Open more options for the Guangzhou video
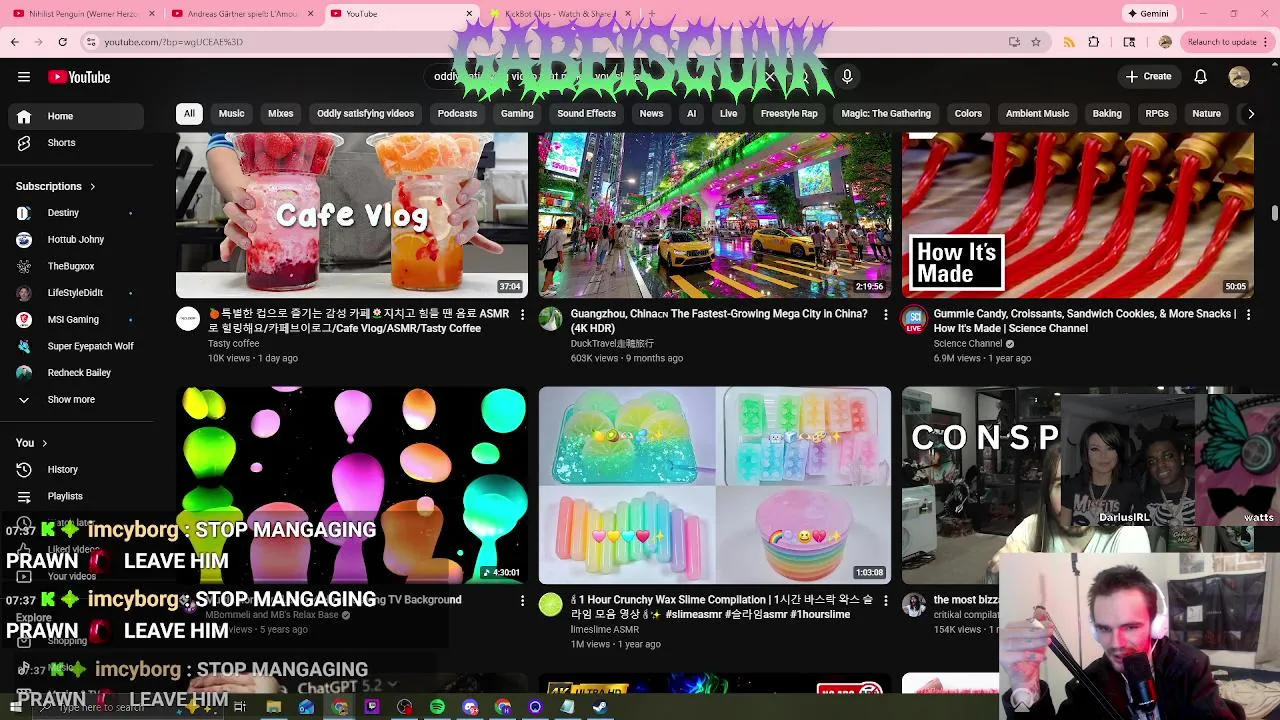 coord(885,314)
